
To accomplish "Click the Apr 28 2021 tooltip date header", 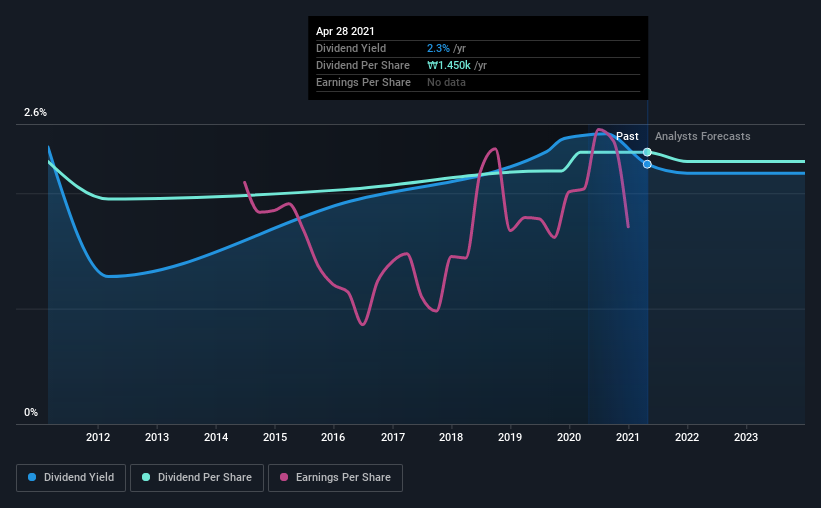I will [x=345, y=31].
